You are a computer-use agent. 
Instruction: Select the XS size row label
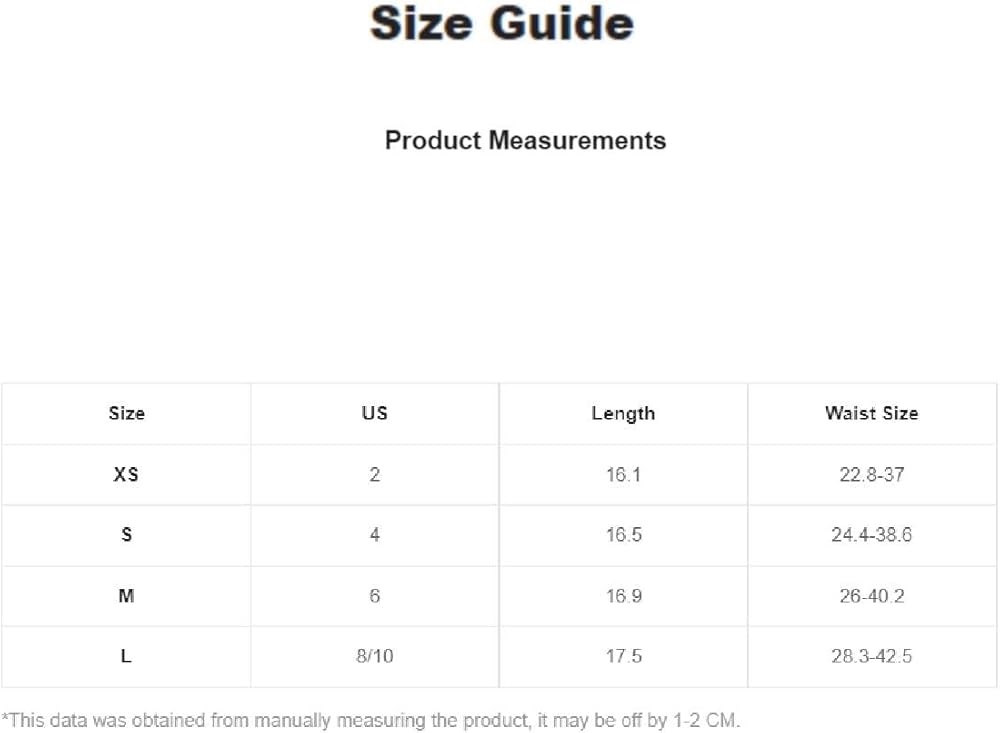point(126,474)
